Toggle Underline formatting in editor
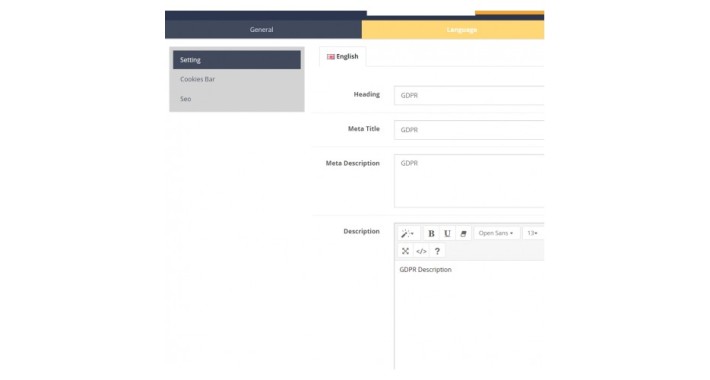Image resolution: width=710 pixels, height=380 pixels. pyautogui.click(x=447, y=233)
